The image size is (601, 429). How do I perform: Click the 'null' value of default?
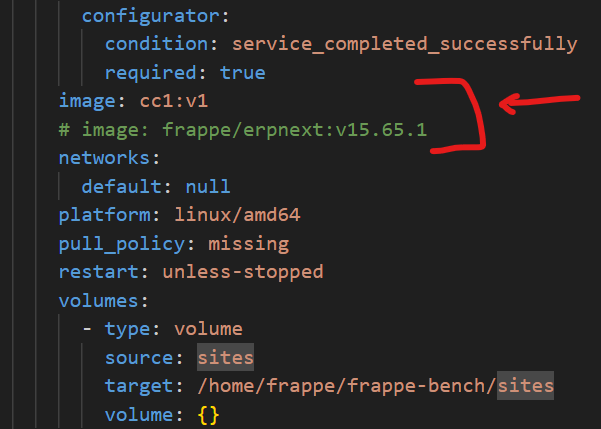[208, 187]
